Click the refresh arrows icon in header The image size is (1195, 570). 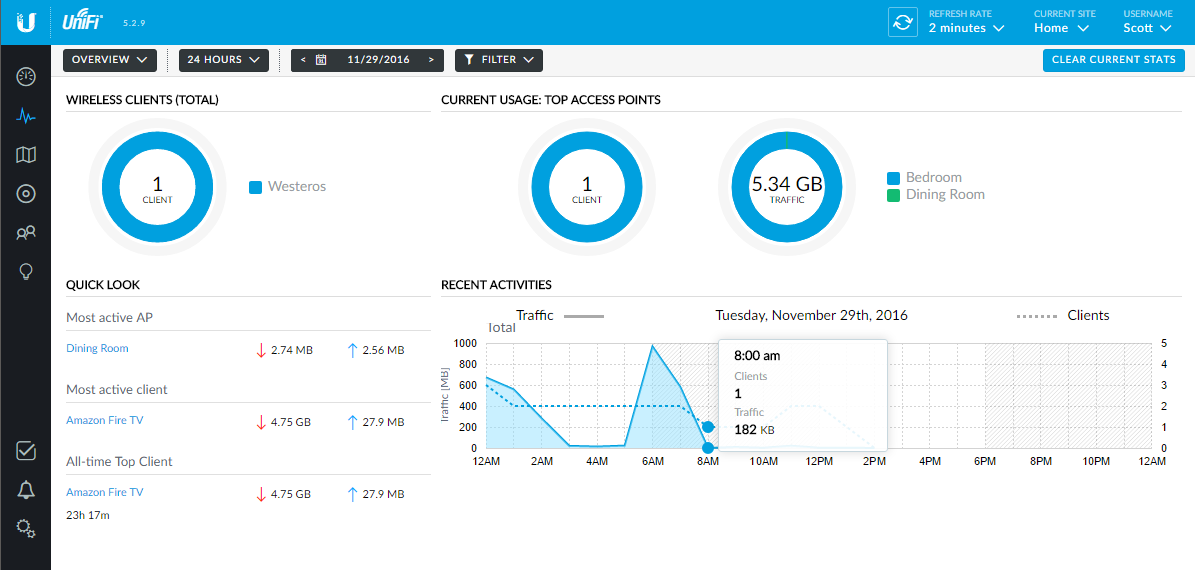click(903, 22)
